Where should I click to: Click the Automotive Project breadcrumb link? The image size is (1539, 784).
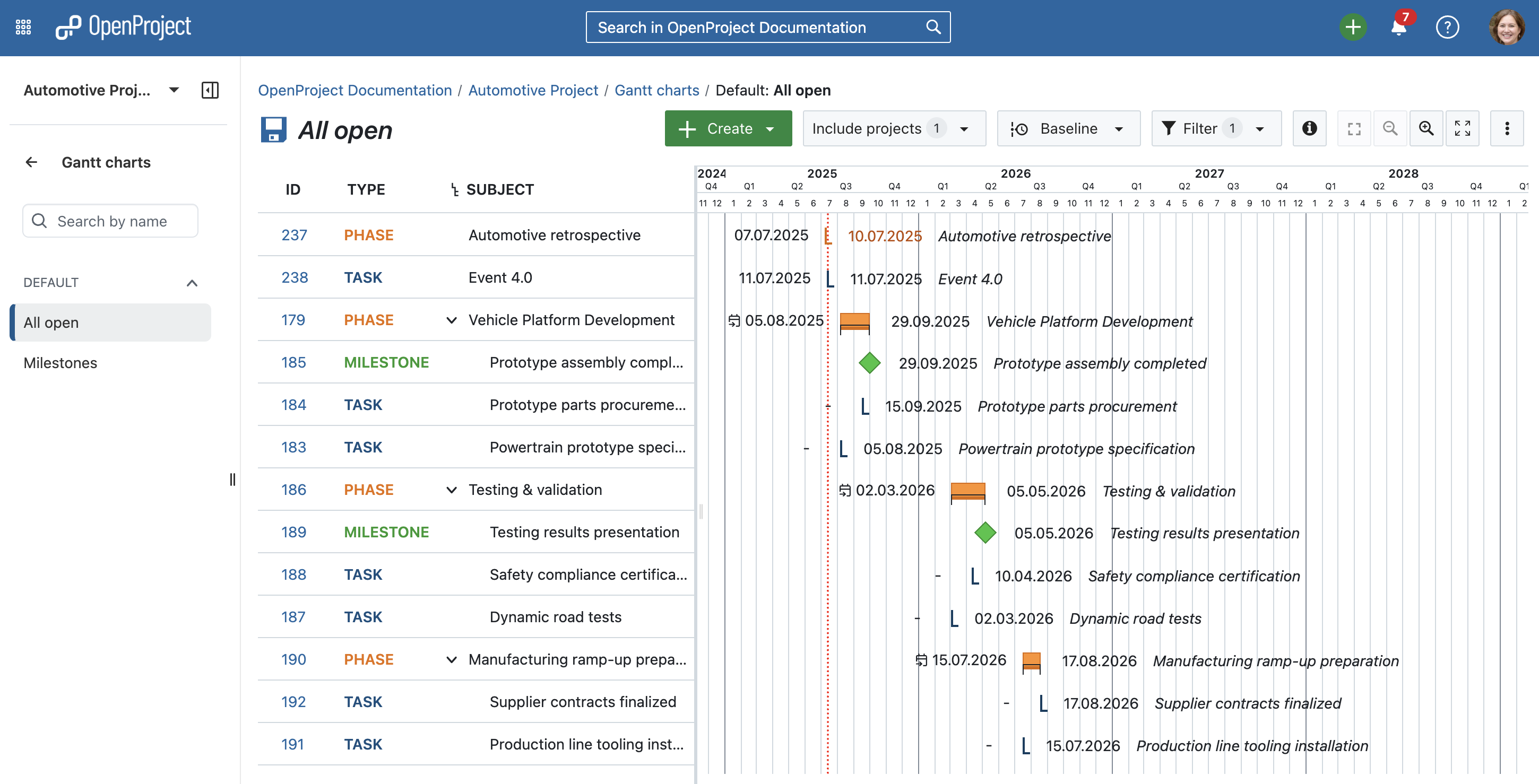[x=533, y=90]
